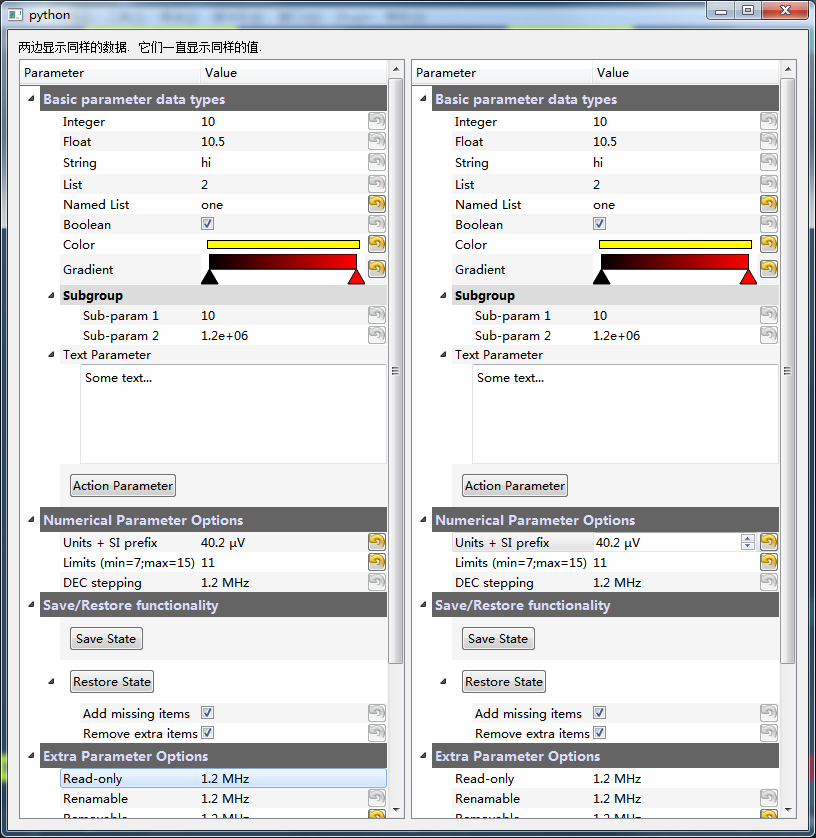Screen dimensions: 816x838
Task: Click the left panel Parameter column header
Action: tap(110, 73)
